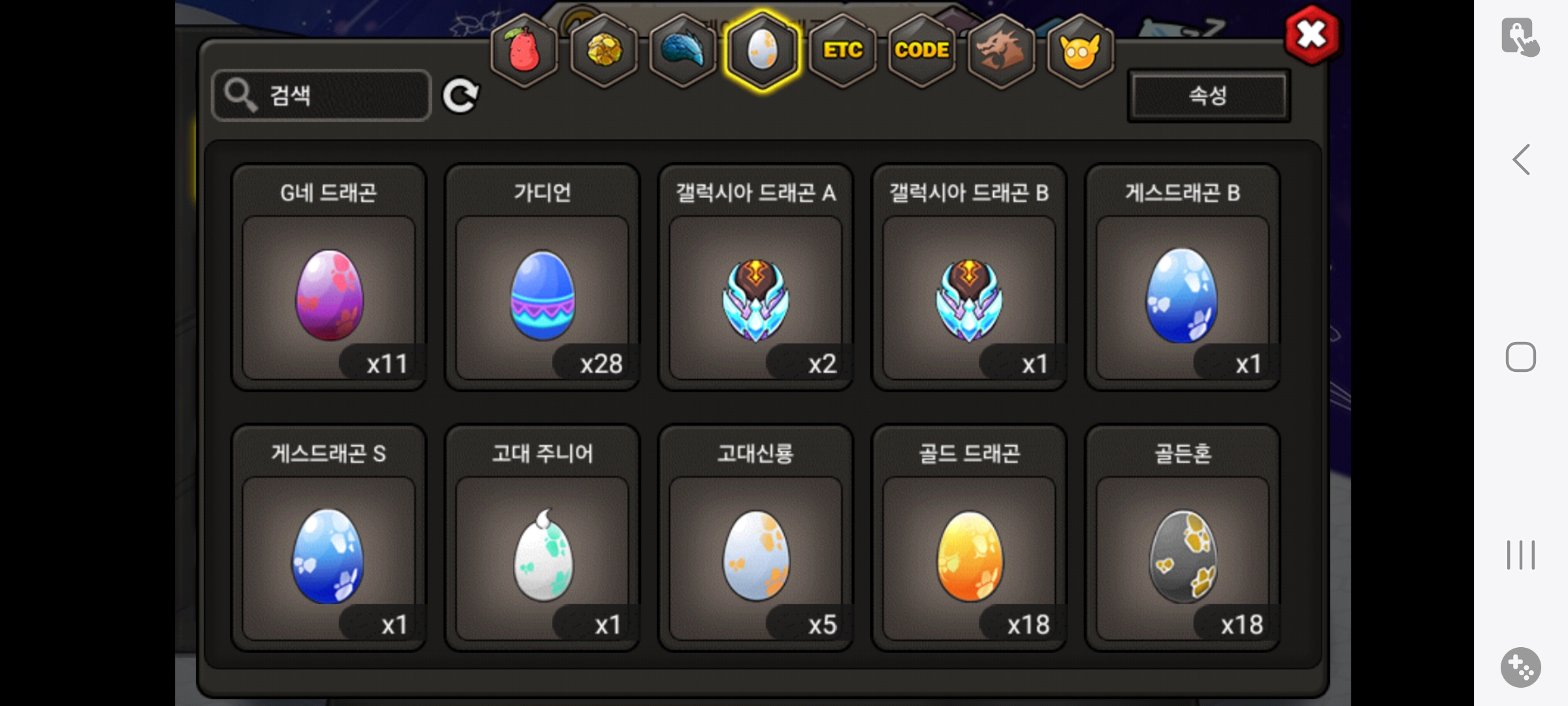Focus the 검색 search field
The height and width of the screenshot is (706, 1568).
[x=321, y=95]
